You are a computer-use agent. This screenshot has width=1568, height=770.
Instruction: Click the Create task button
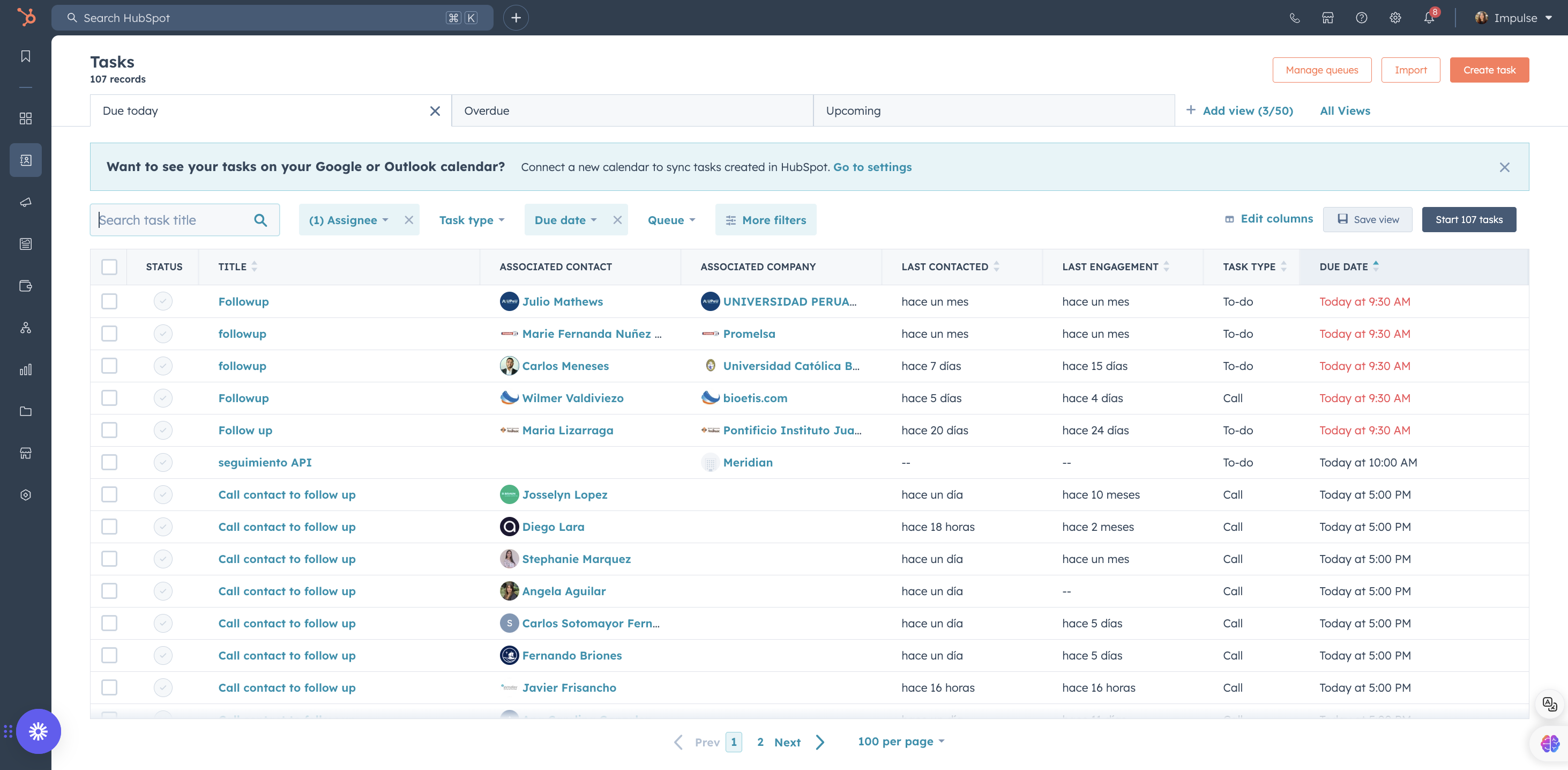point(1489,70)
